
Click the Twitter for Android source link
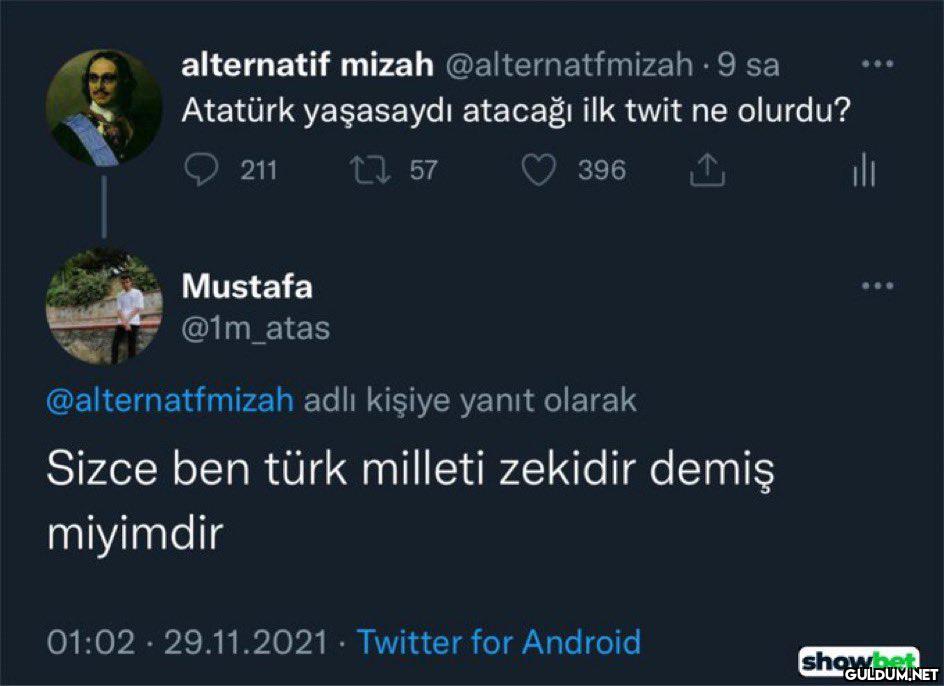pyautogui.click(x=498, y=641)
